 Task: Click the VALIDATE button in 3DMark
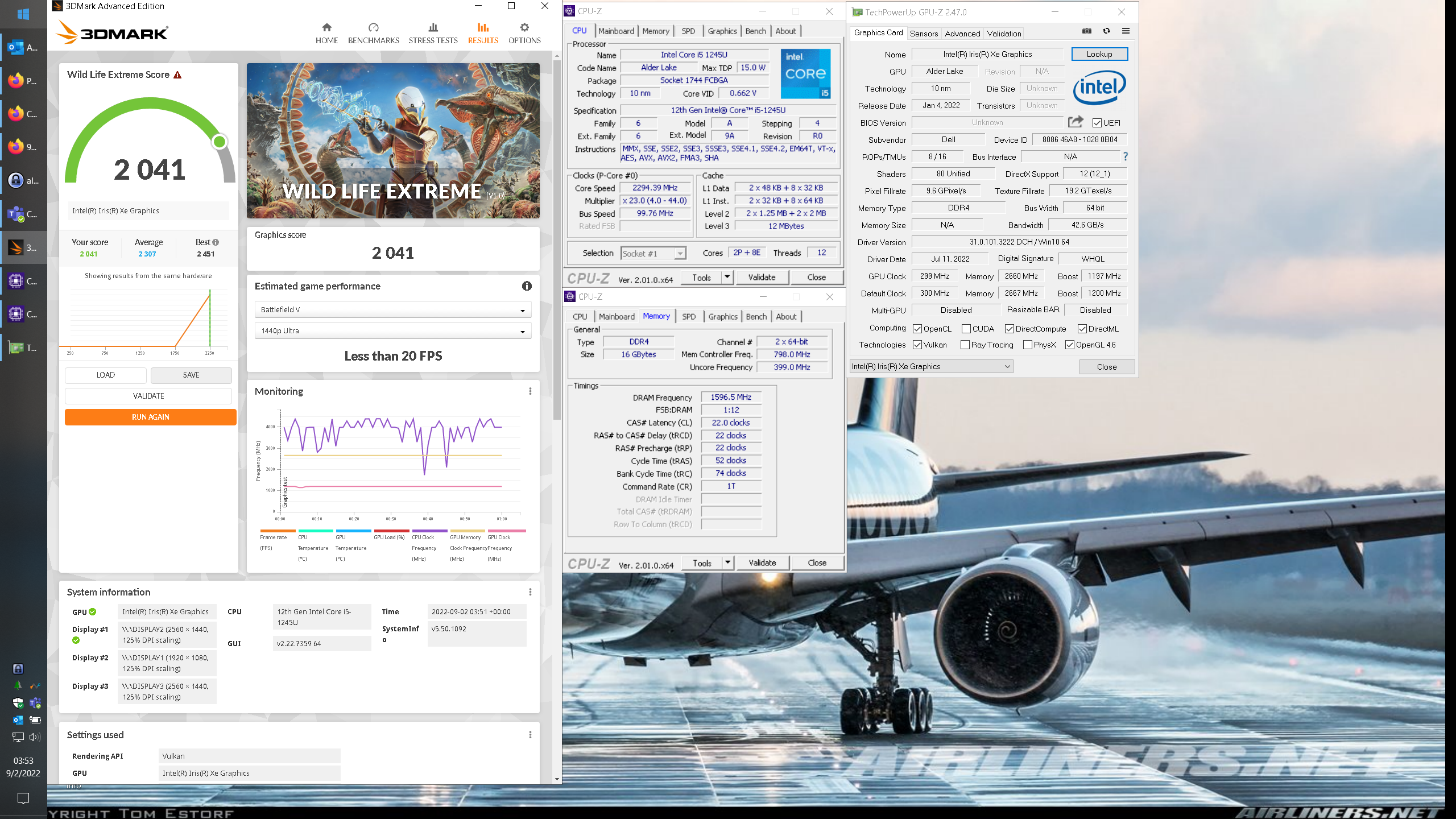[x=148, y=396]
